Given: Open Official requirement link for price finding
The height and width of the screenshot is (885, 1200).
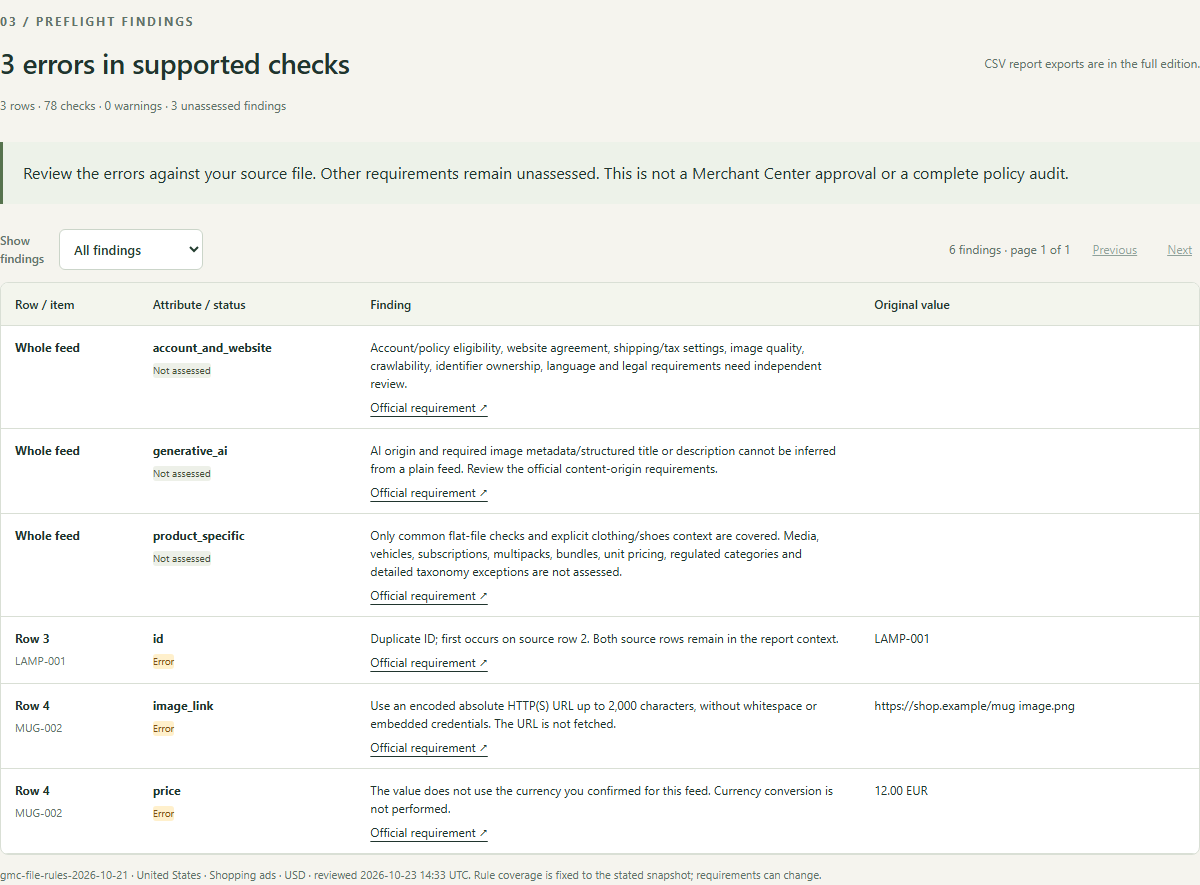Looking at the screenshot, I should tap(429, 833).
